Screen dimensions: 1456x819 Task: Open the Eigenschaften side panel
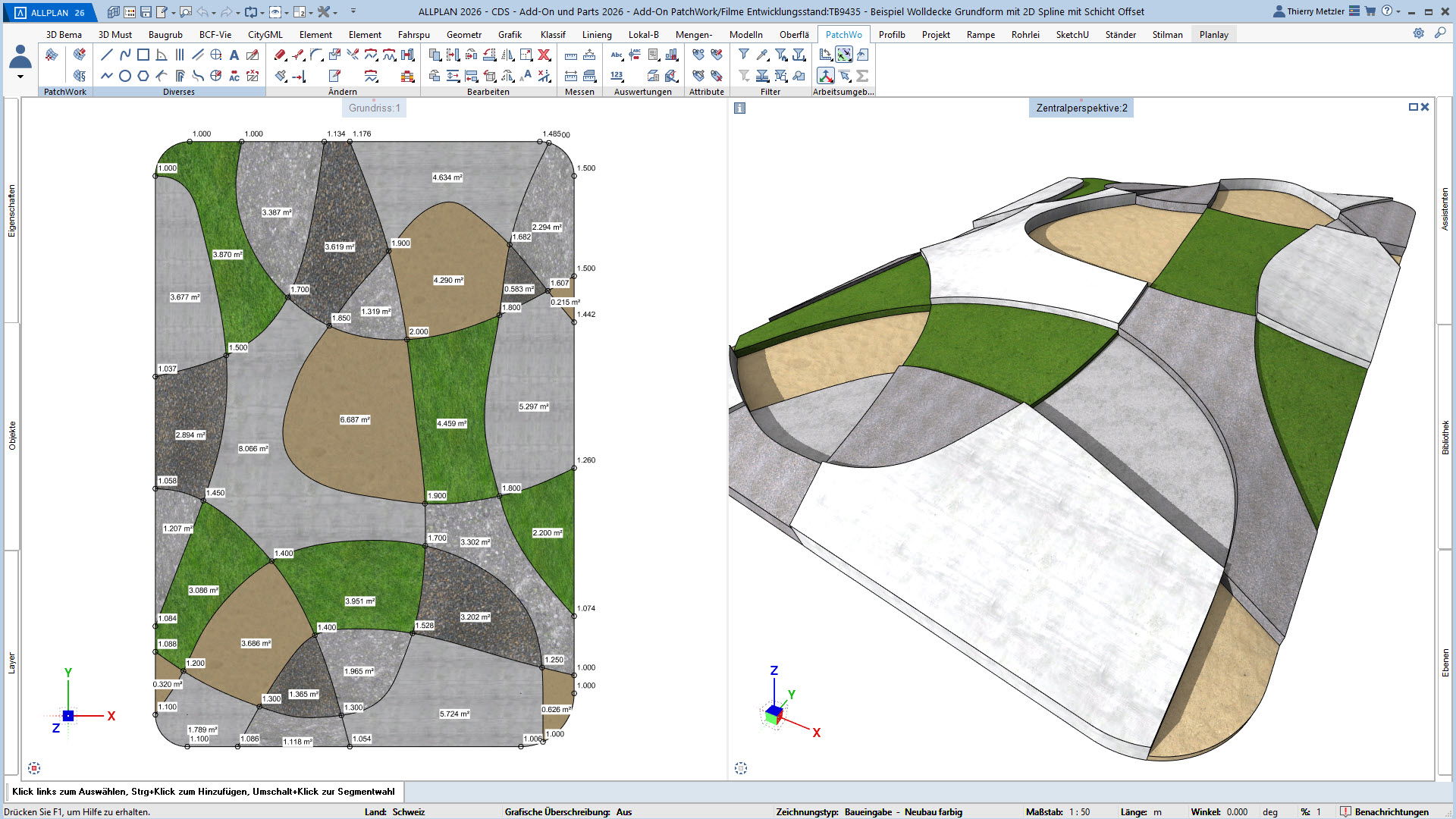(11, 211)
